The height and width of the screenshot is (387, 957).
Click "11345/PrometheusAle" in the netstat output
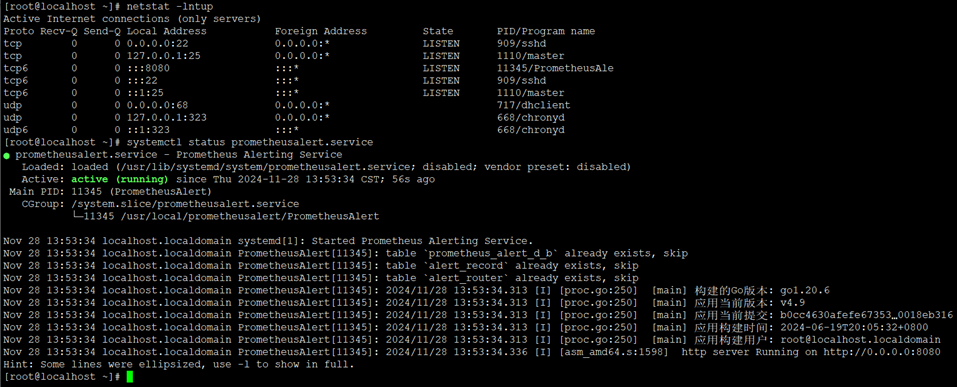tap(555, 68)
